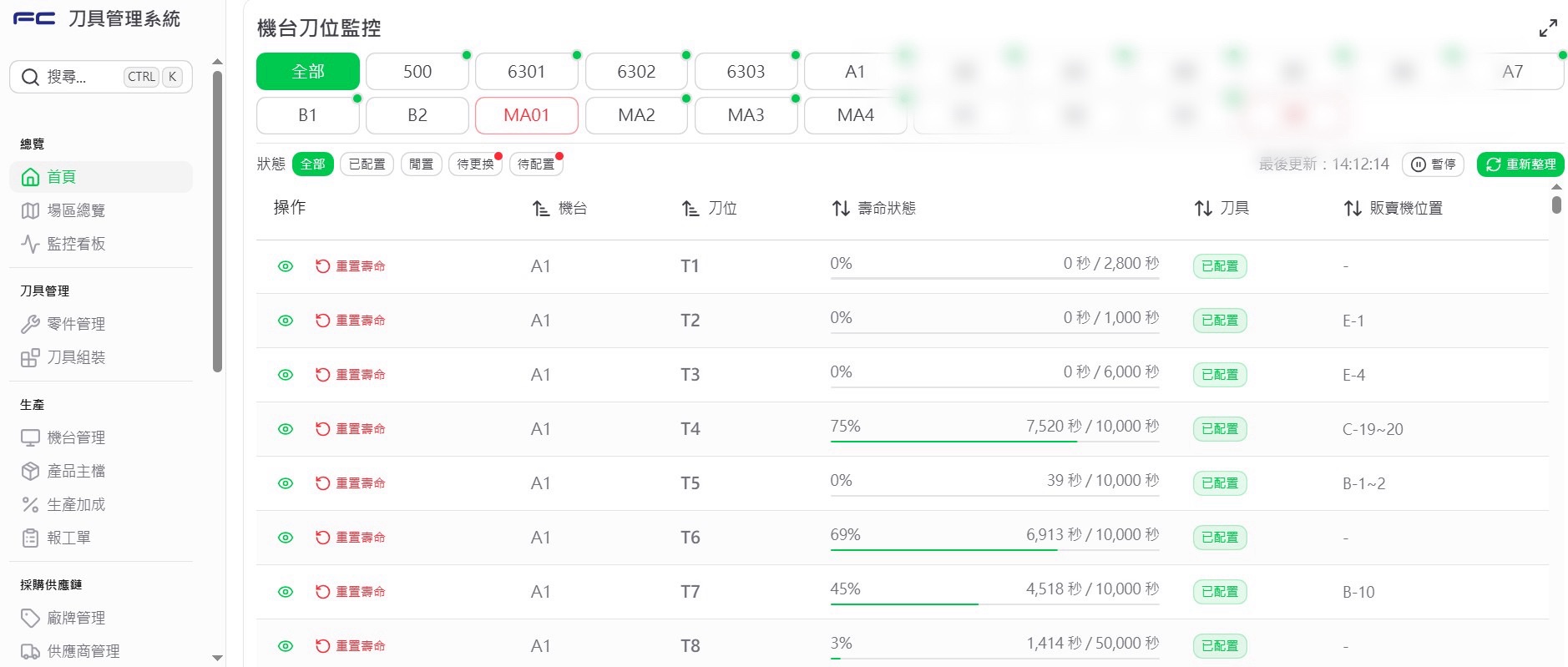Filter status by 待更換
The height and width of the screenshot is (667, 1568).
coord(475,164)
